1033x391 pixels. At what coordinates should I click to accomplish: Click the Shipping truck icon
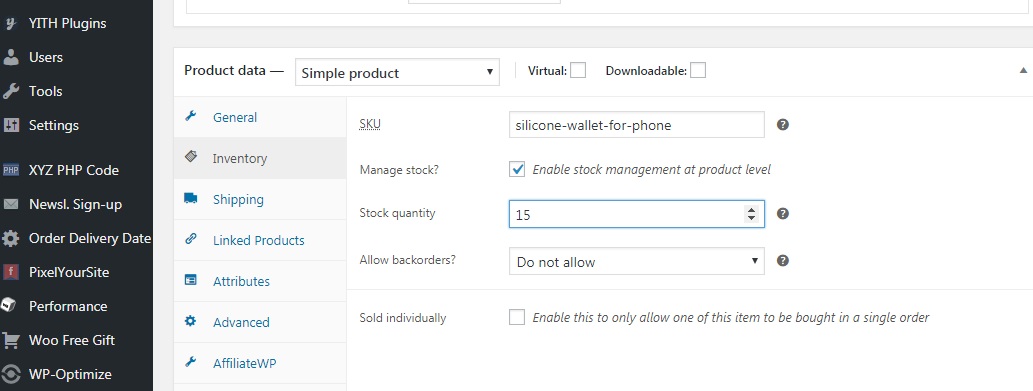point(190,198)
